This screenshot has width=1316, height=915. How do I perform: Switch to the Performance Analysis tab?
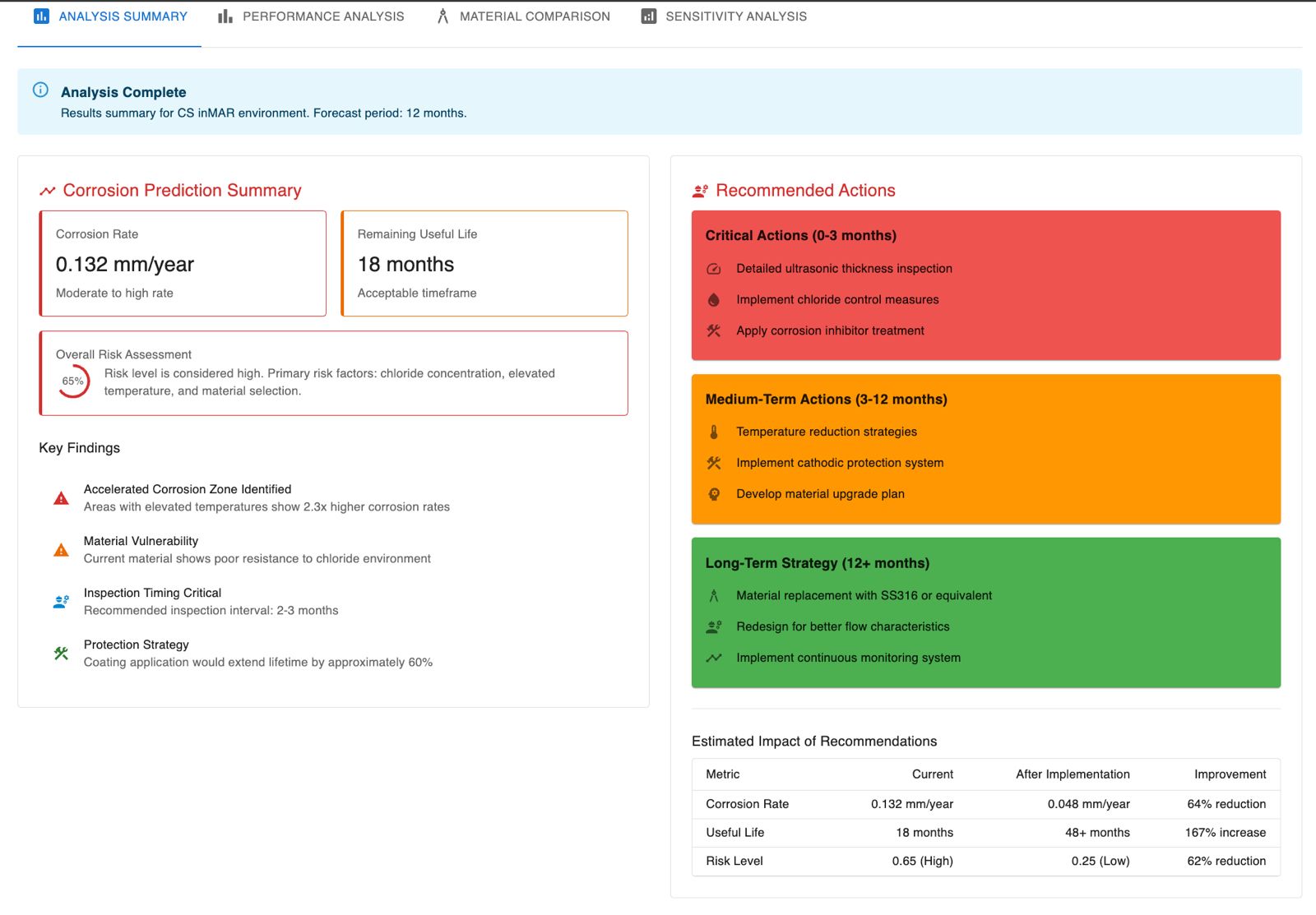[311, 16]
